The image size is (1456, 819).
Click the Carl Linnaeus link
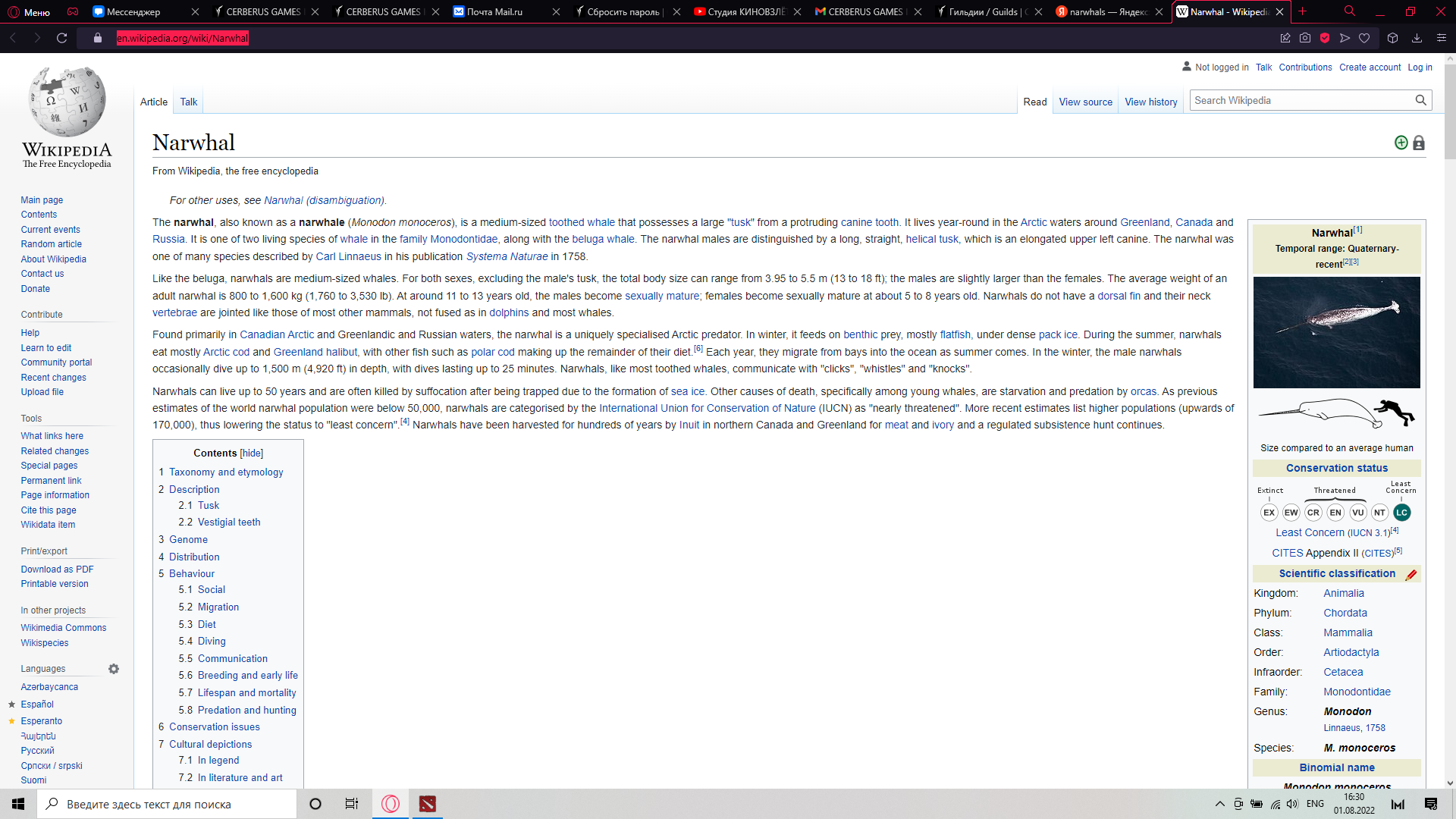point(348,256)
